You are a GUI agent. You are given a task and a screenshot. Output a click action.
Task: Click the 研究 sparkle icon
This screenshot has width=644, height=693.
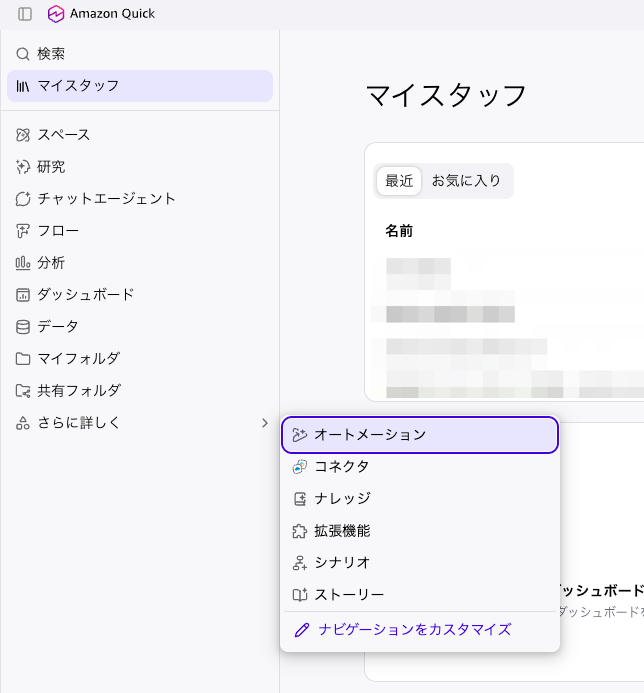click(23, 167)
